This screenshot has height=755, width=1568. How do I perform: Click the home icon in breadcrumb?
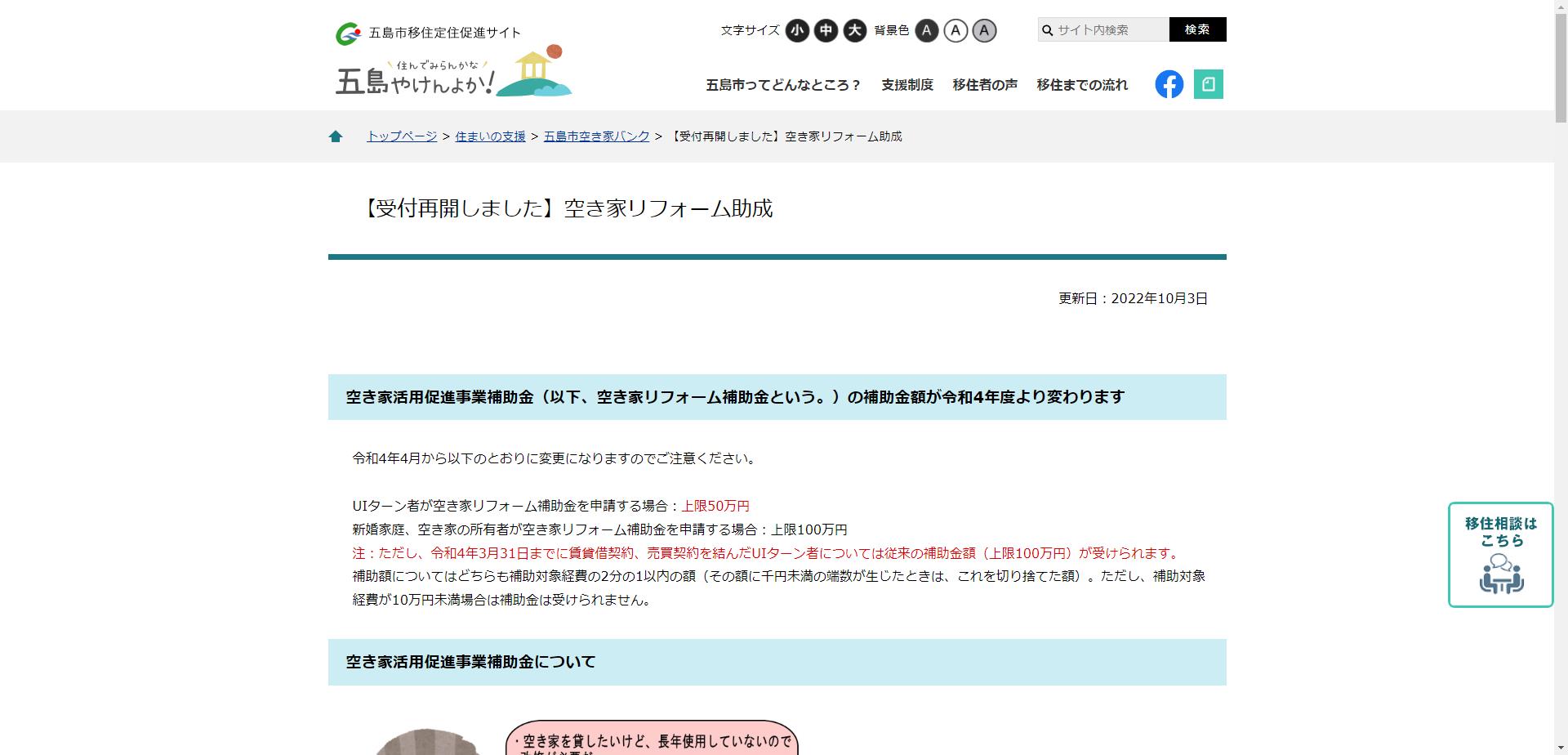tap(336, 136)
